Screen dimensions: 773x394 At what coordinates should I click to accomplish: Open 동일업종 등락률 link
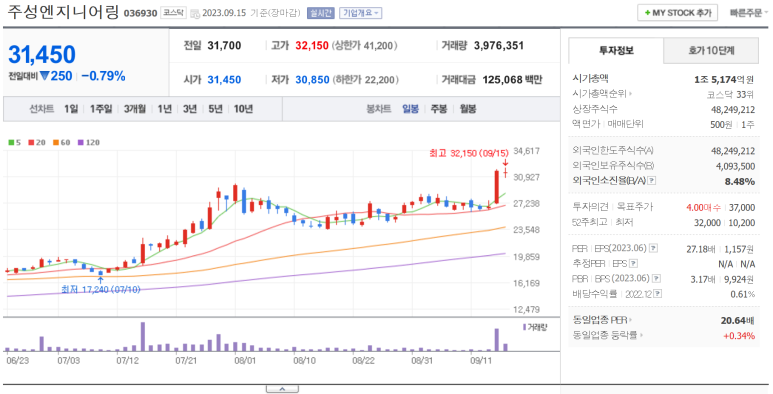click(x=607, y=336)
